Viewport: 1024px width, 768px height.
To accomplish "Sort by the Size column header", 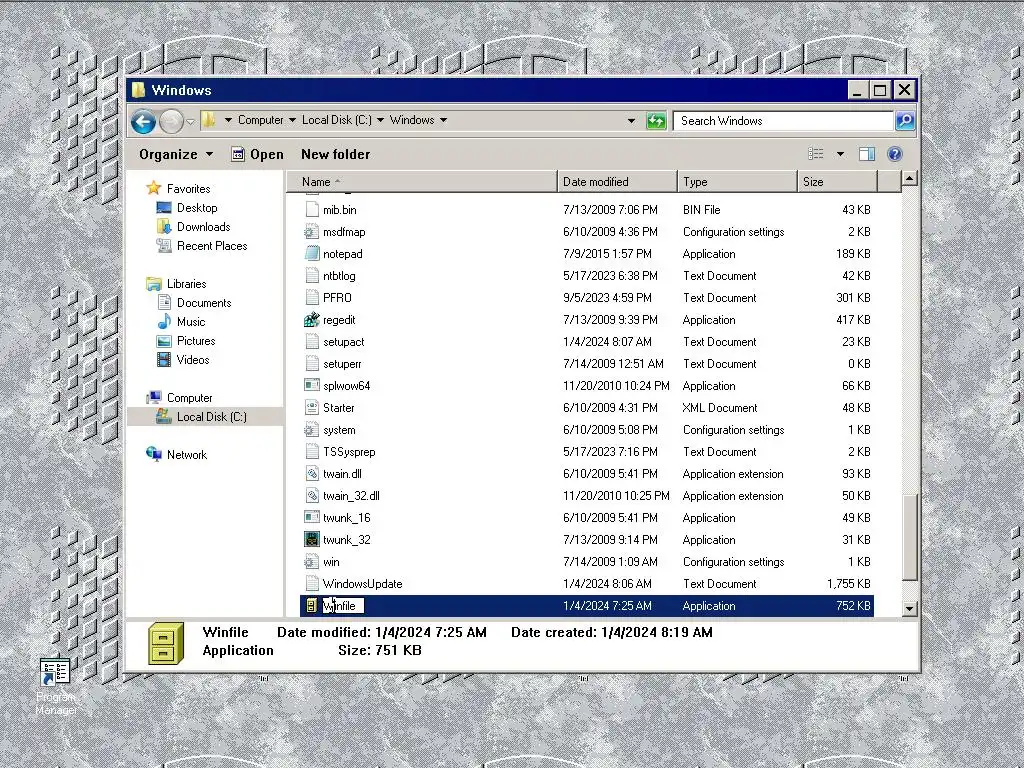I will [x=838, y=182].
